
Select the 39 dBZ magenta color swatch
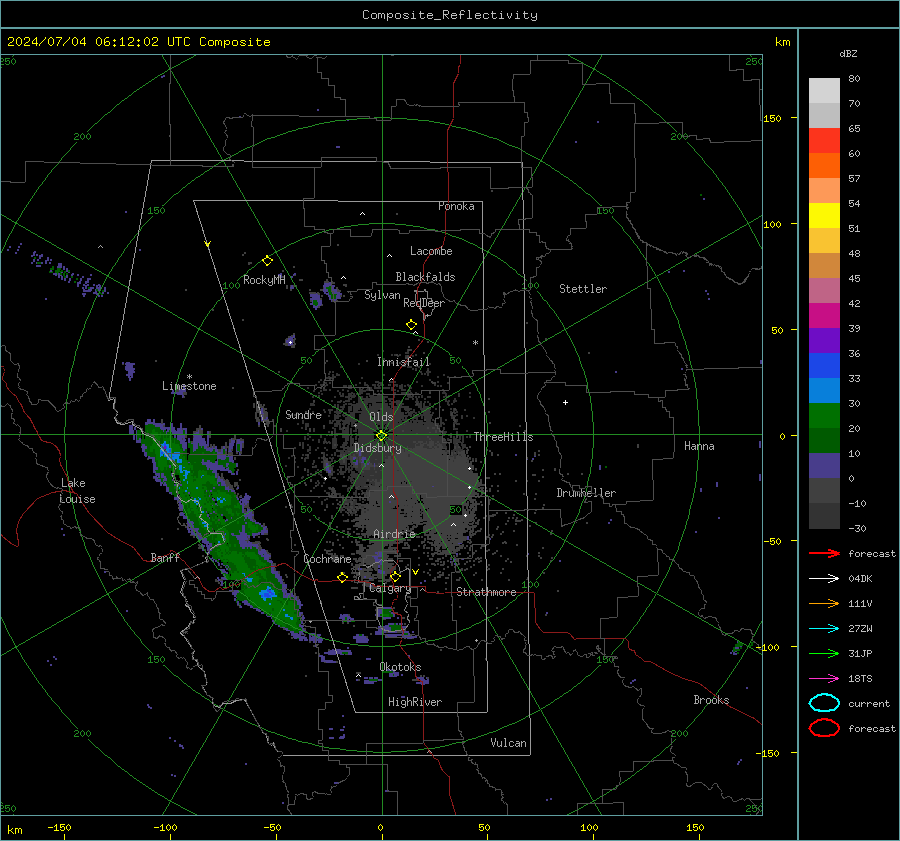coord(824,315)
